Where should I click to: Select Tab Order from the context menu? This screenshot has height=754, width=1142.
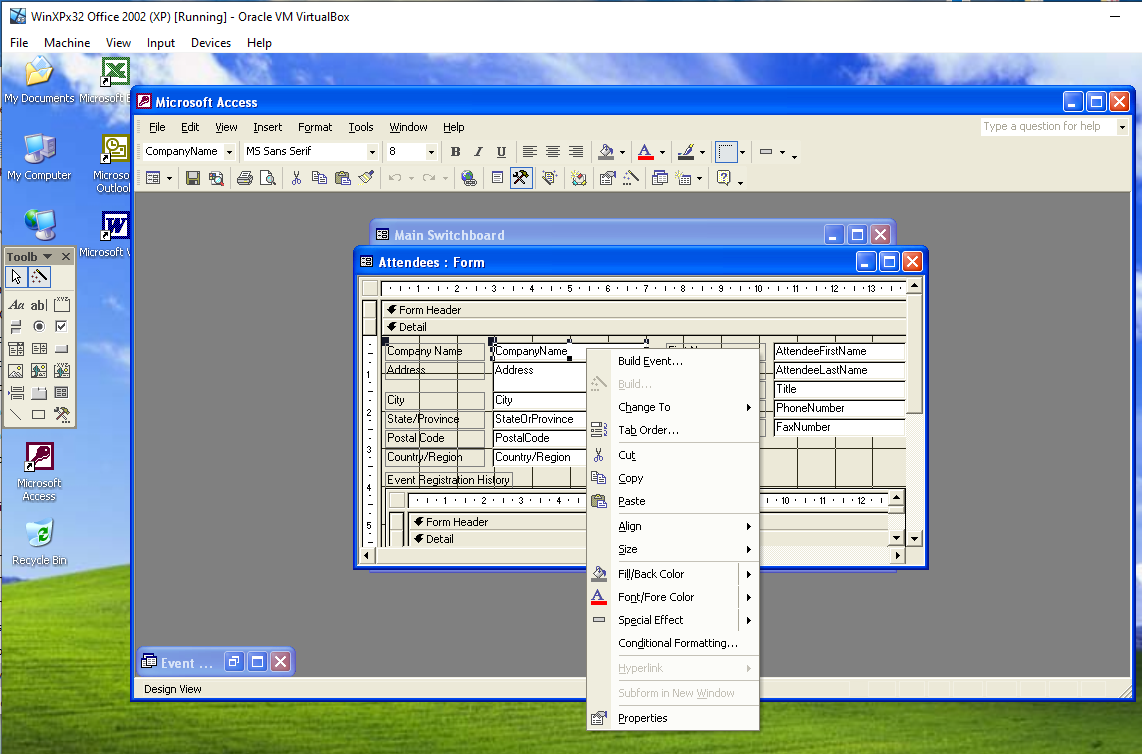pyautogui.click(x=673, y=430)
